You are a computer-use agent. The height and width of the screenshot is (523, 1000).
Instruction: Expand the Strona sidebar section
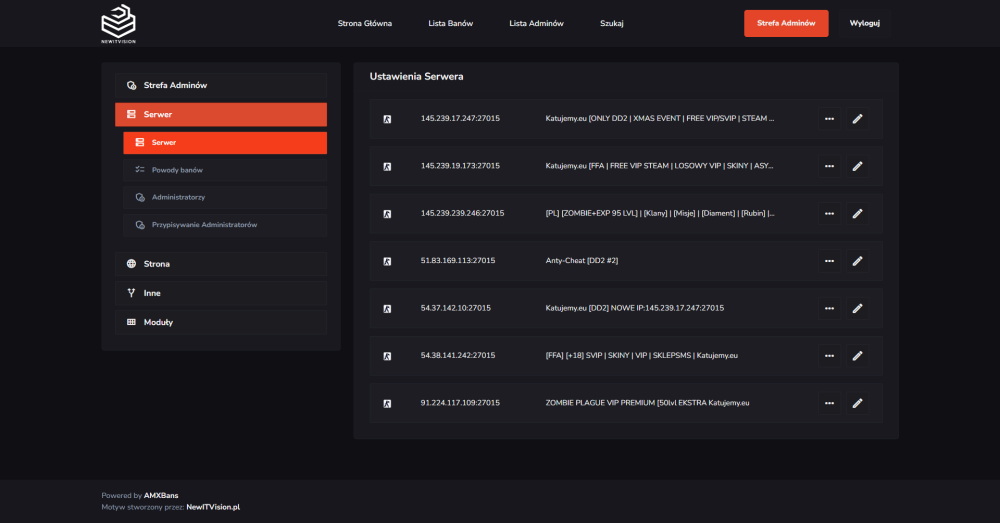[x=221, y=264]
